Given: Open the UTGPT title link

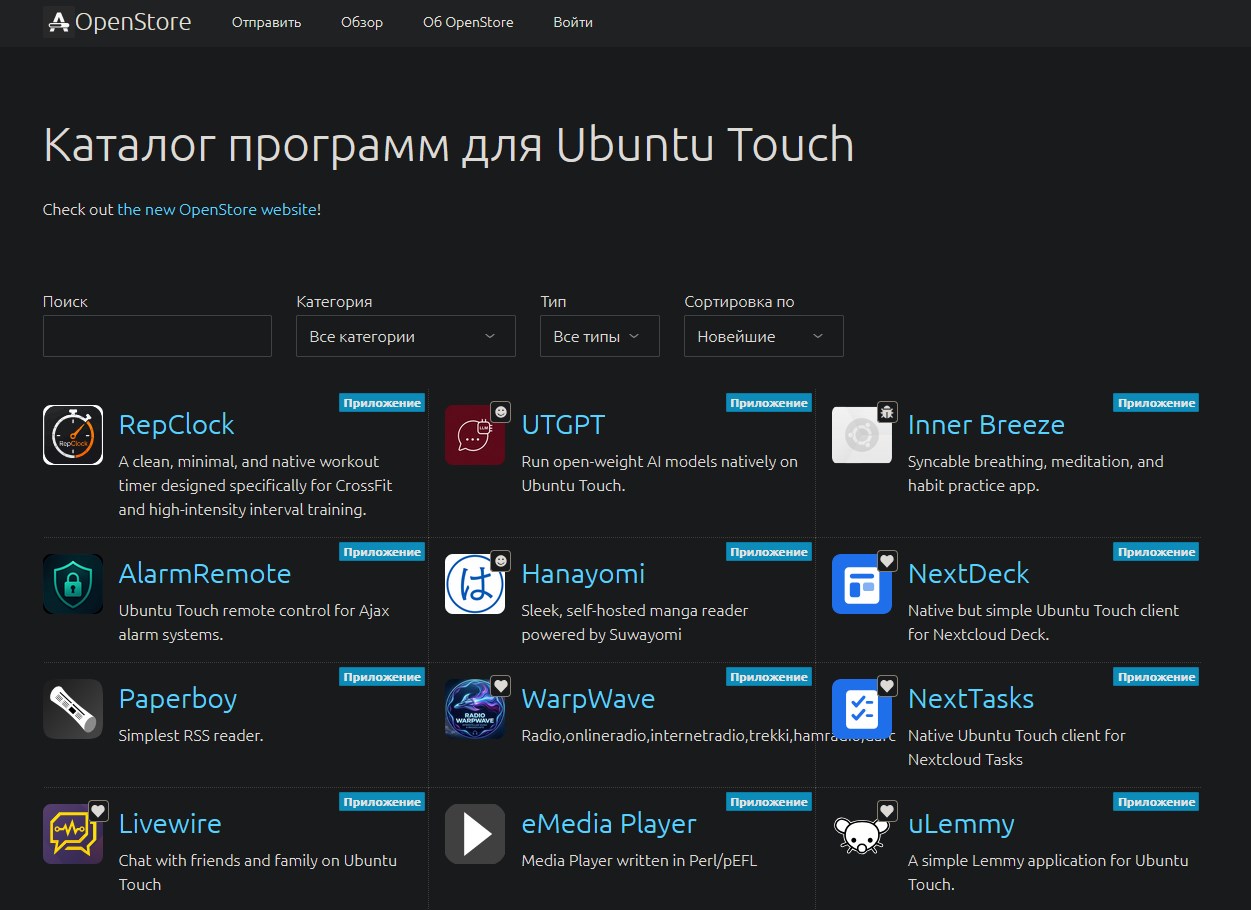Looking at the screenshot, I should [x=563, y=424].
